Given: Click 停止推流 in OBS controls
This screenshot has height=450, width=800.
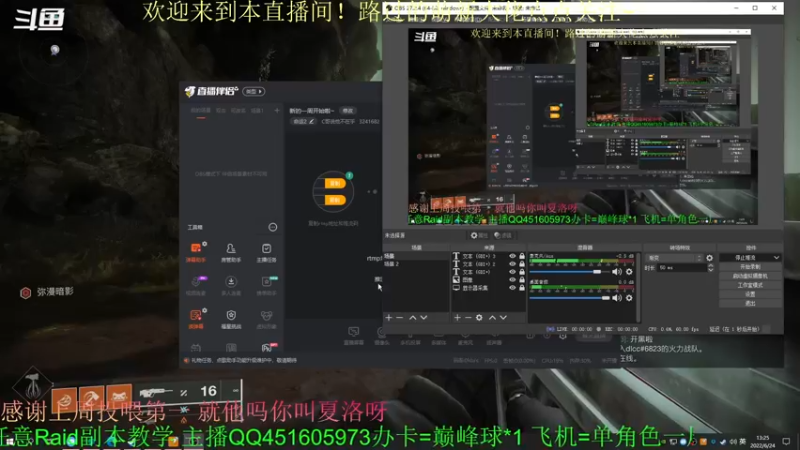Looking at the screenshot, I should pos(745,258).
